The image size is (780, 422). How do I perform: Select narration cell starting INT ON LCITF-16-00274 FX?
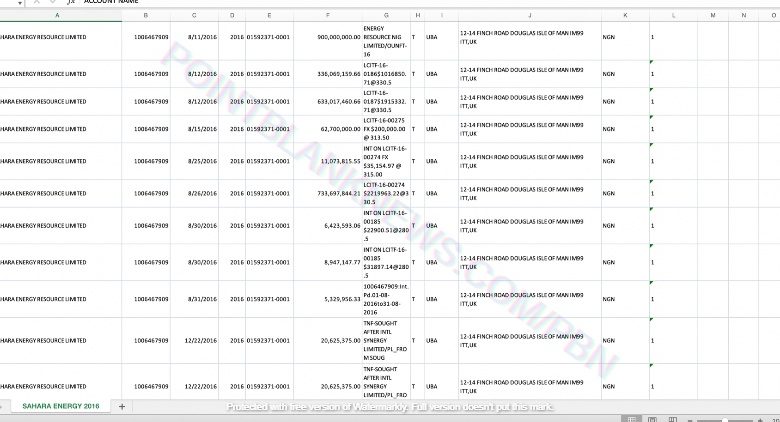click(386, 161)
